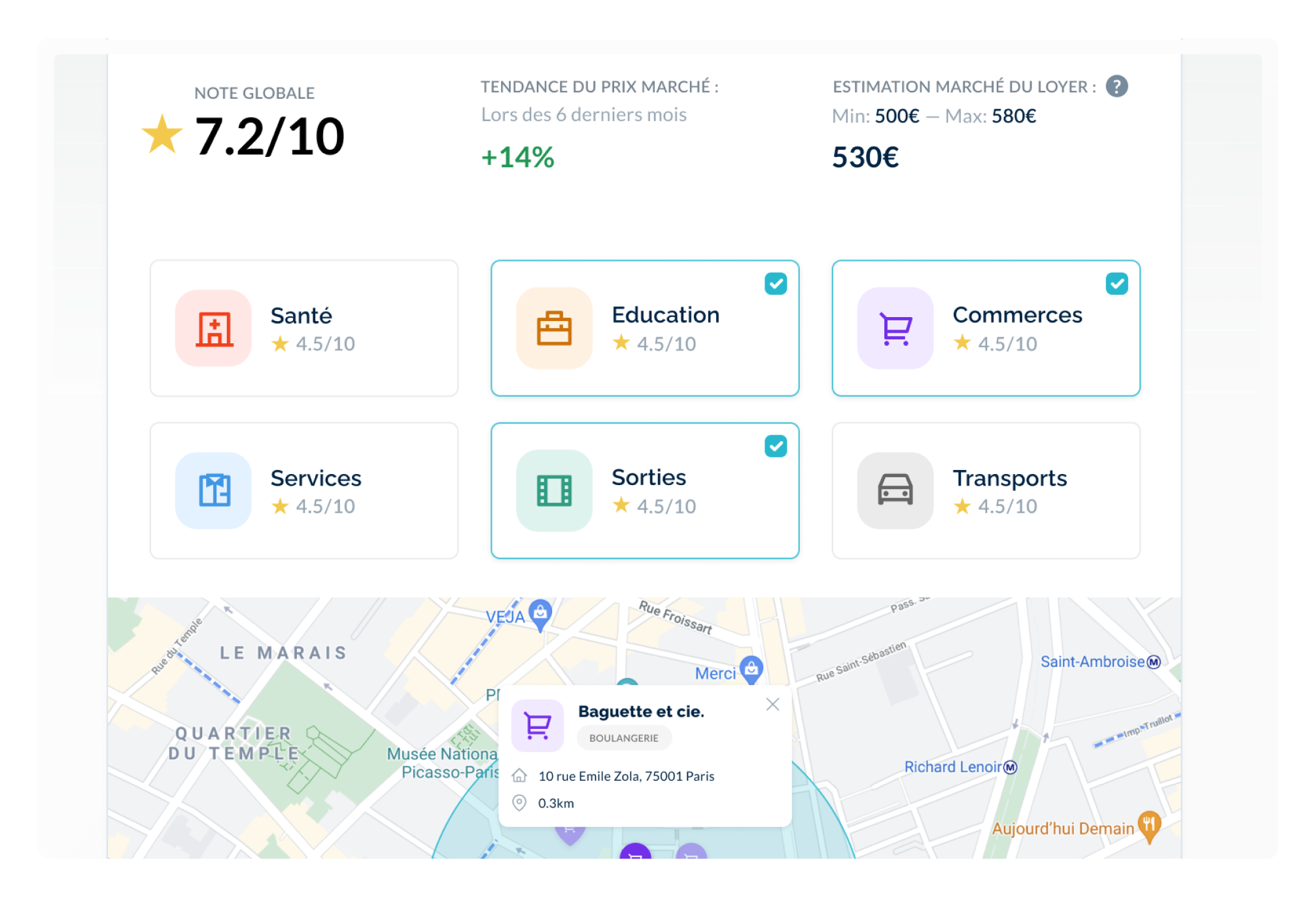This screenshot has height=897, width=1316.
Task: Click the 0.3km distance text
Action: pyautogui.click(x=556, y=804)
